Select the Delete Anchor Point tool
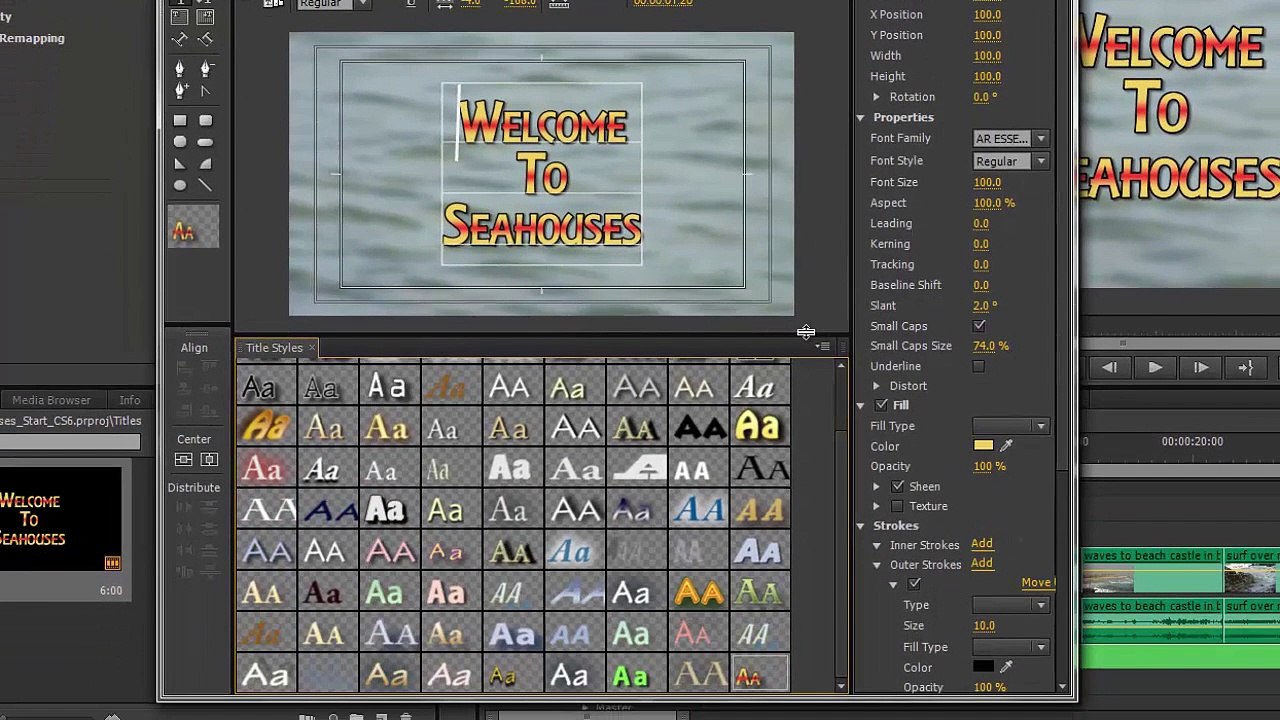This screenshot has height=720, width=1280. (x=205, y=68)
